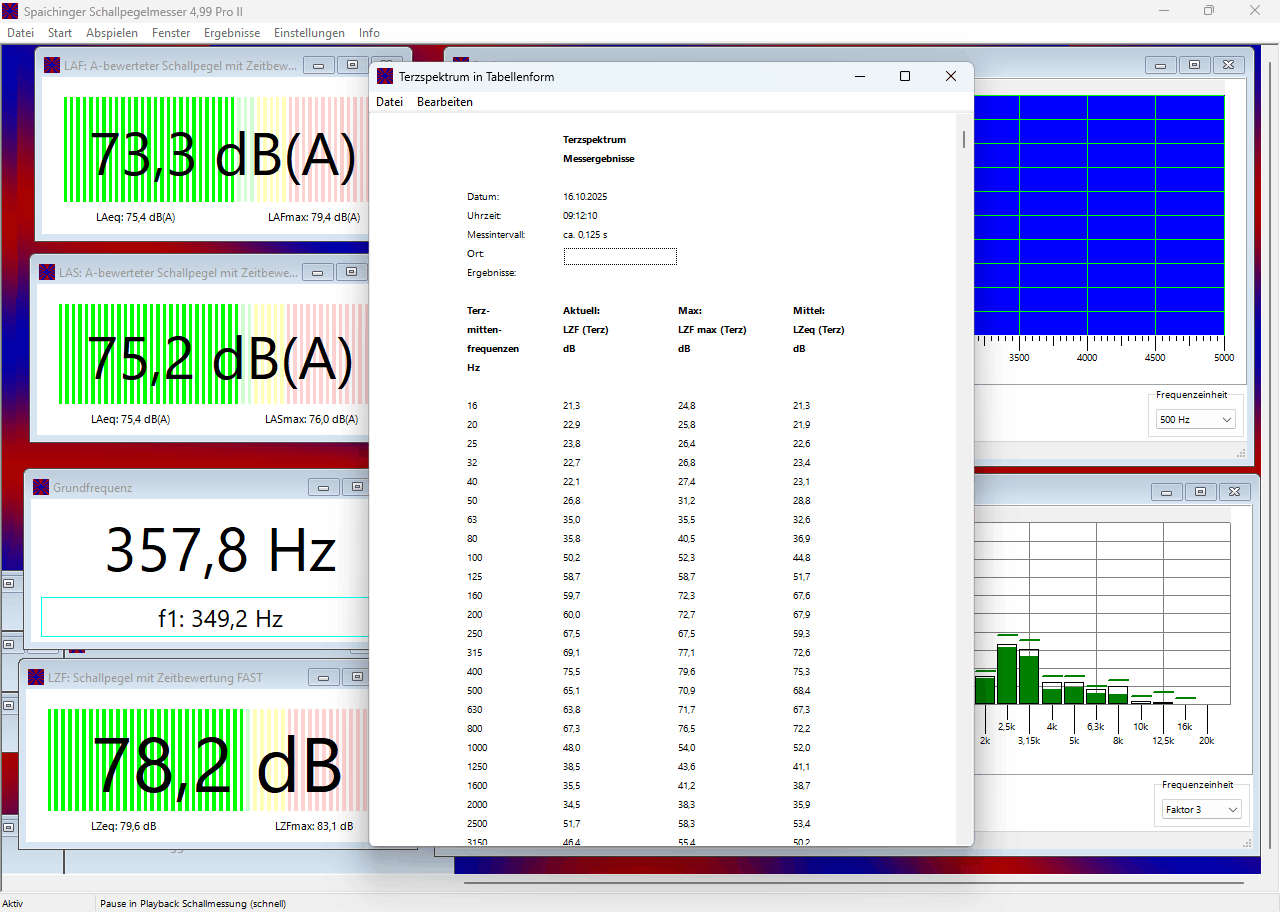Click the LAF window's title bar icon
This screenshot has width=1280, height=912.
click(50, 66)
